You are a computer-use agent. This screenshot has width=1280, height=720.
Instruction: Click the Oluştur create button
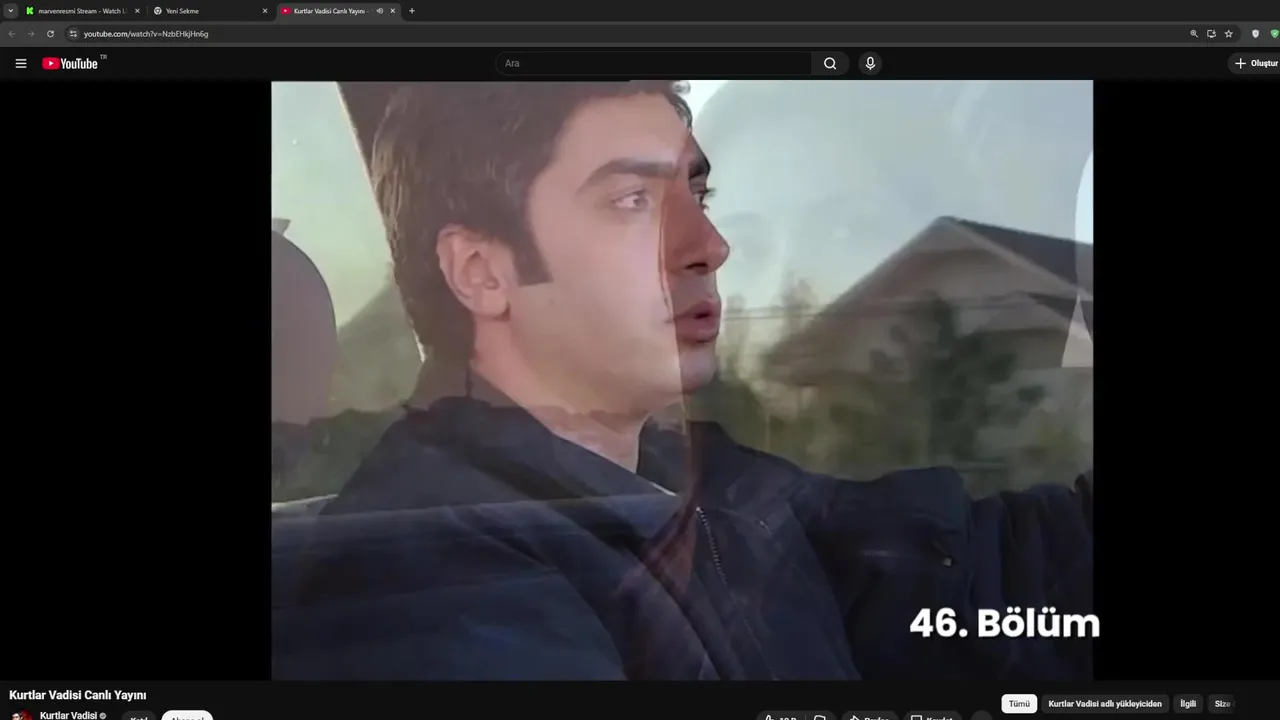(1255, 63)
